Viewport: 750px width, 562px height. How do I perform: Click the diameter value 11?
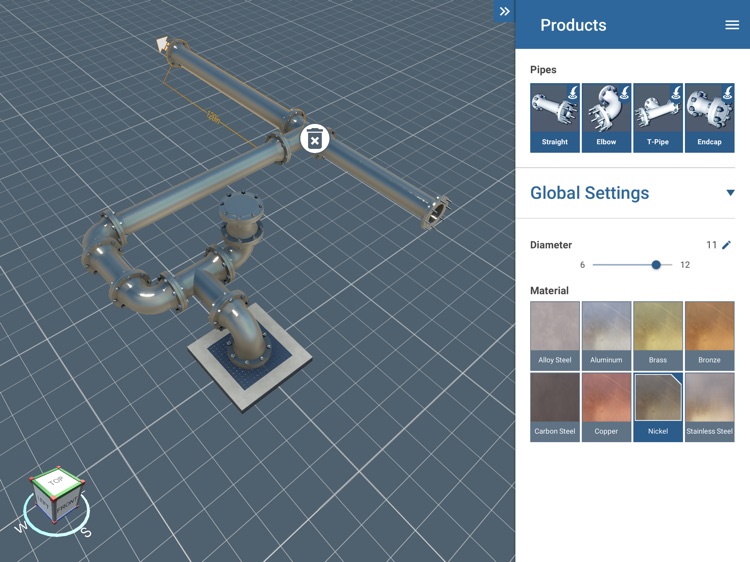coord(711,245)
